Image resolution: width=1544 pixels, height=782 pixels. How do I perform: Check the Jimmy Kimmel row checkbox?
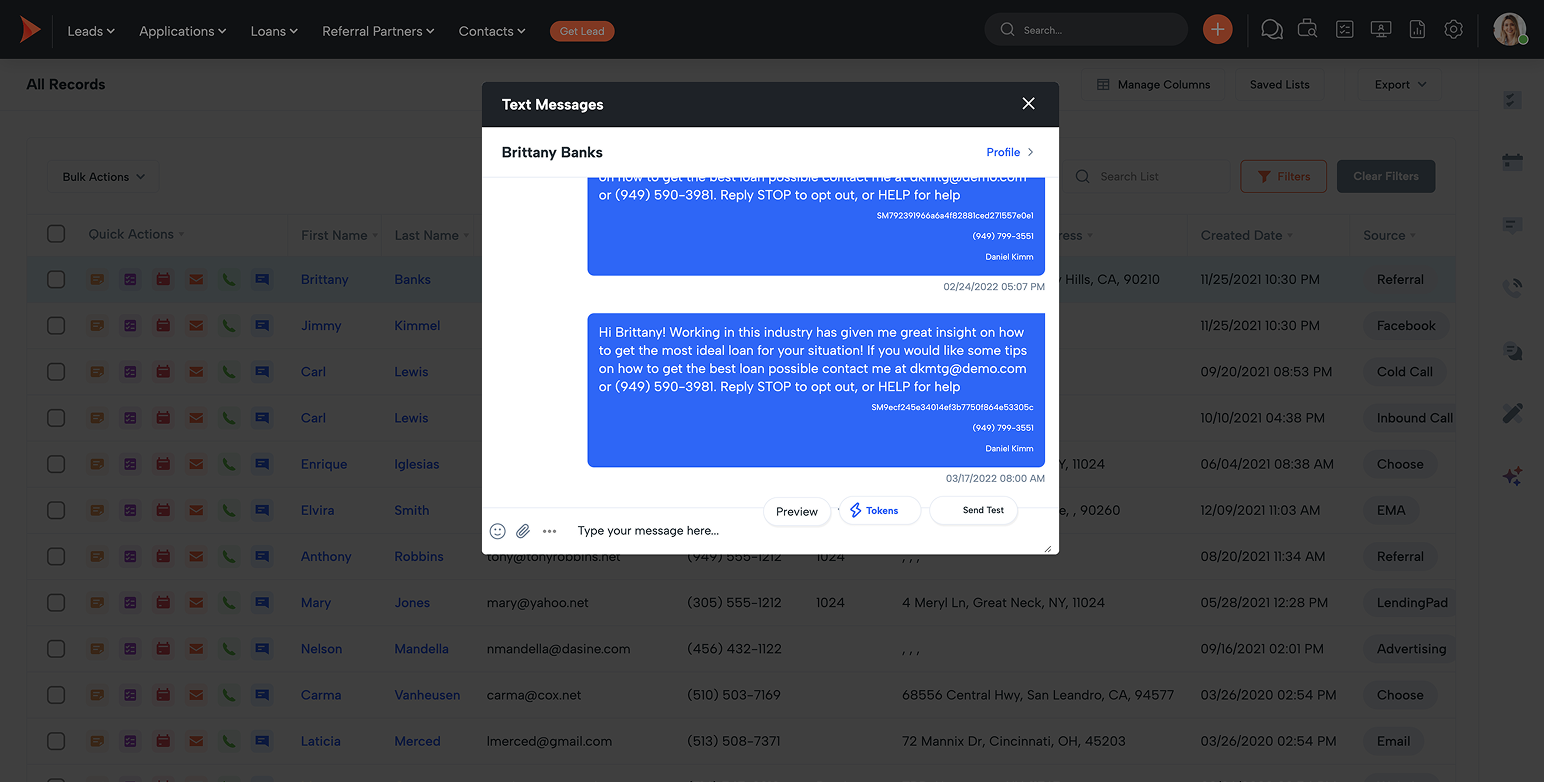pos(56,326)
